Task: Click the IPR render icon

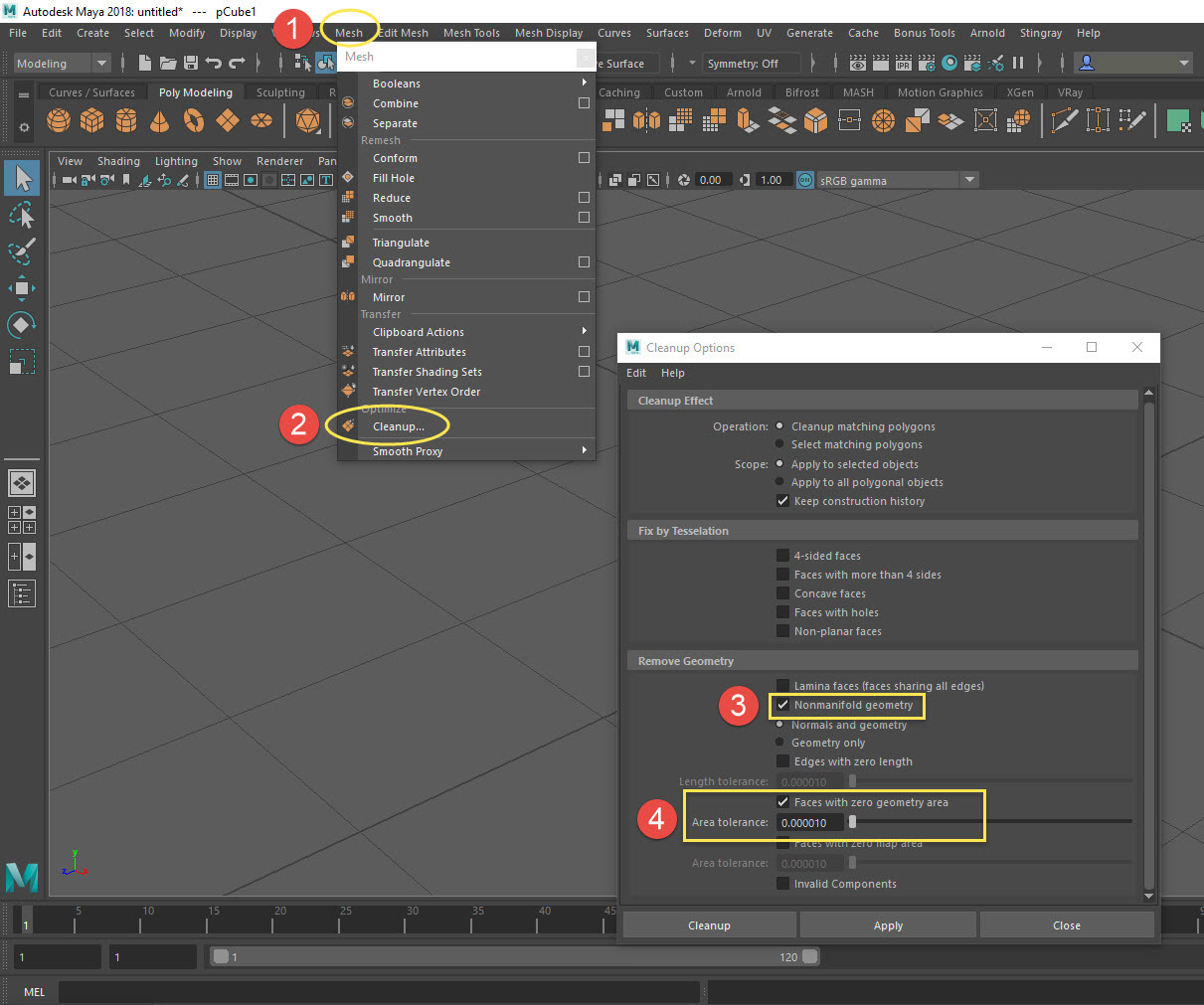Action: pyautogui.click(x=903, y=64)
